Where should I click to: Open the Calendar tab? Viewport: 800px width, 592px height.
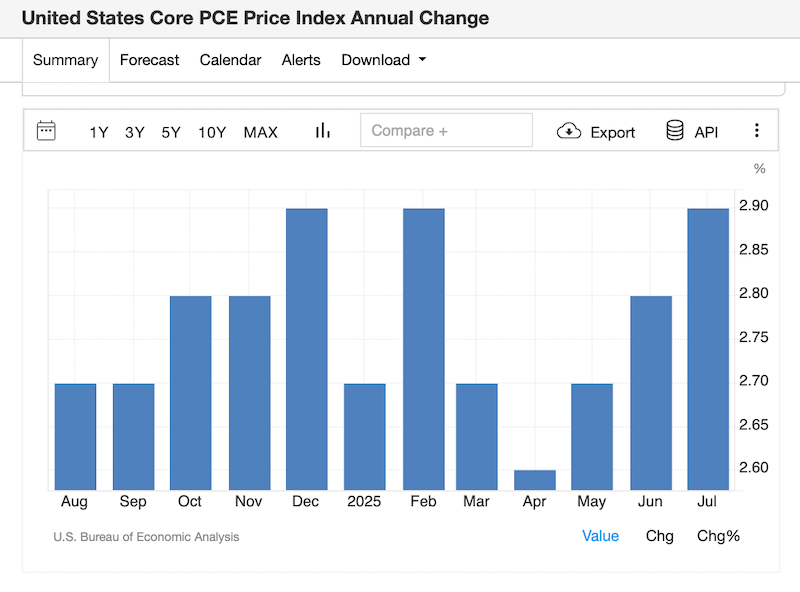click(230, 60)
